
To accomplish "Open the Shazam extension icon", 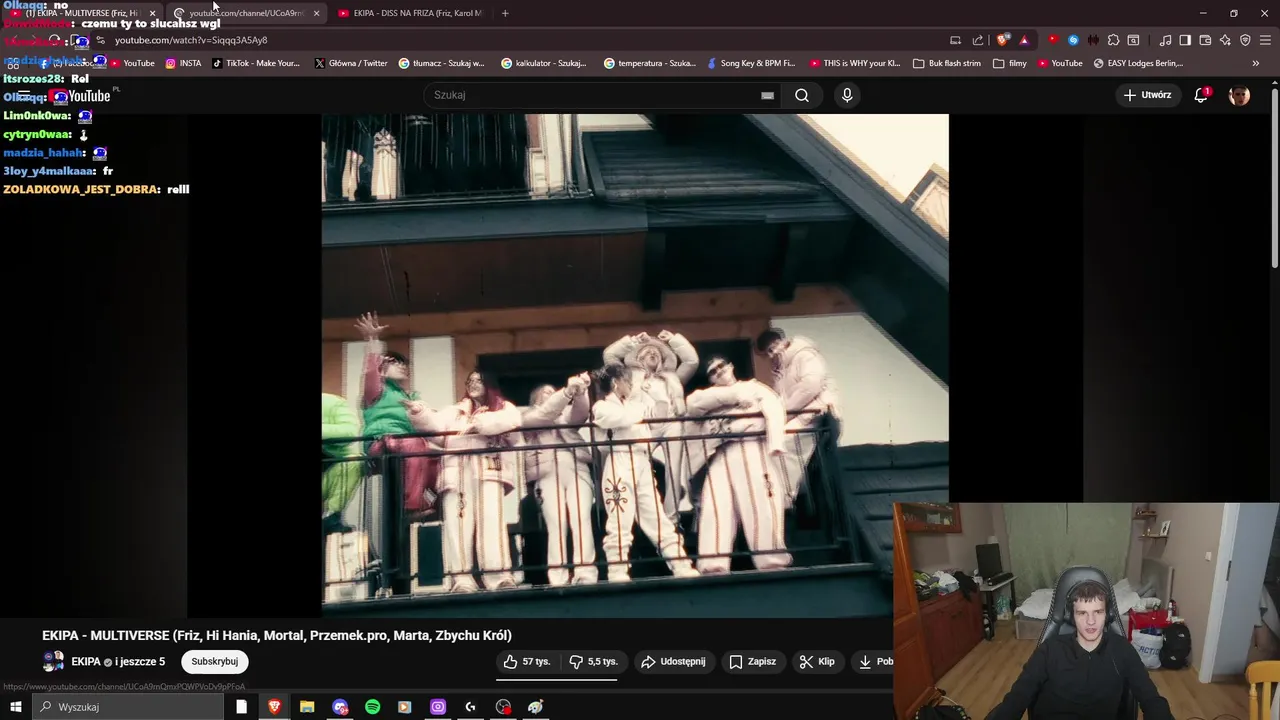I will 1073,40.
